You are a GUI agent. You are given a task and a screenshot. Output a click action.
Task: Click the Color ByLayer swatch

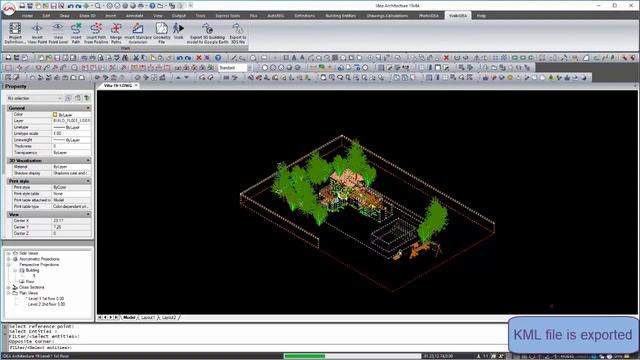point(55,115)
